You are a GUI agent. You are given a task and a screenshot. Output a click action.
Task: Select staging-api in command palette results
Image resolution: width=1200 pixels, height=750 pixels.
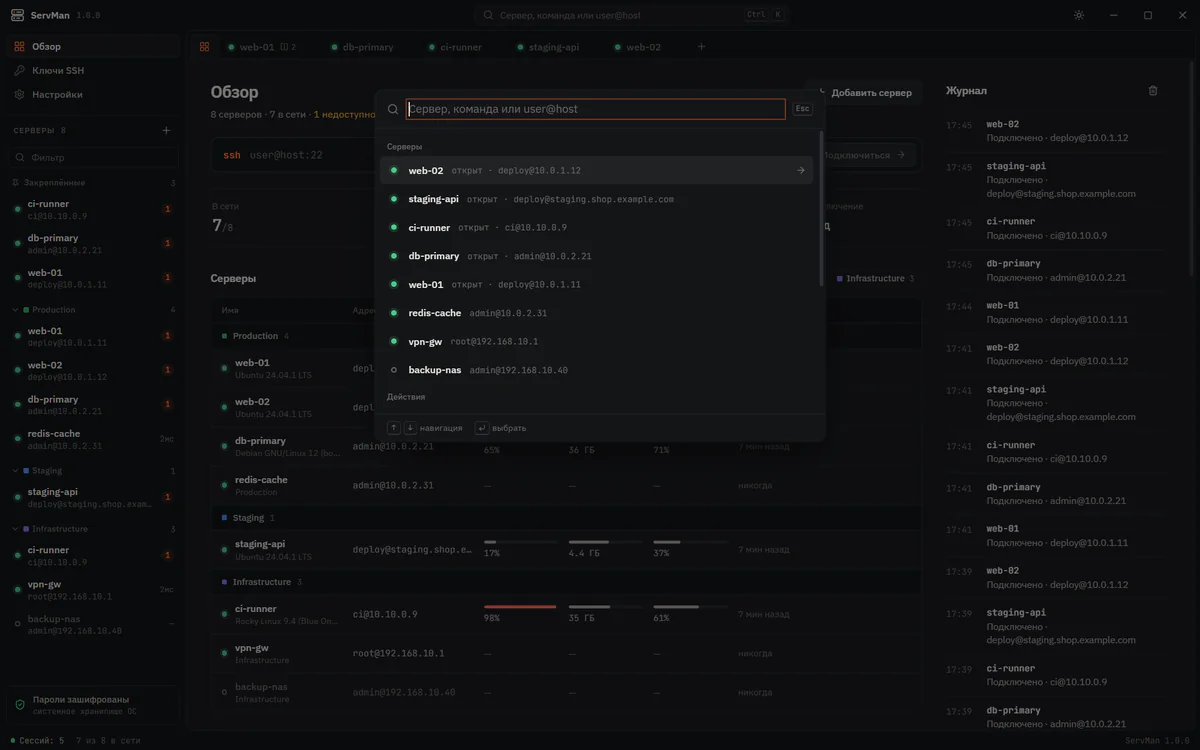[596, 199]
